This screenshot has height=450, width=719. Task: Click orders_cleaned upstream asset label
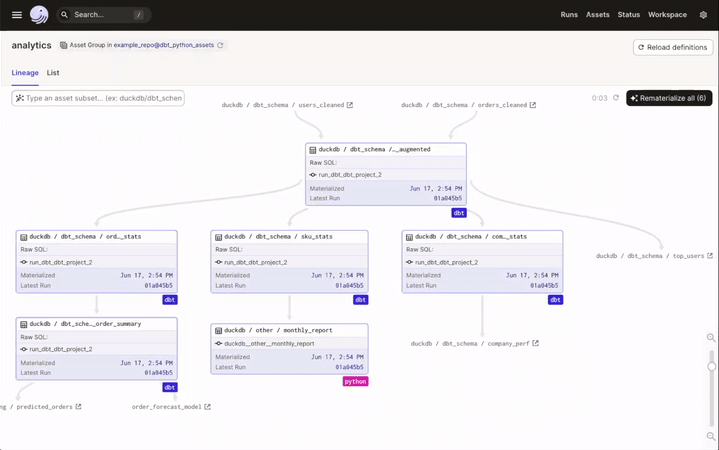464,105
